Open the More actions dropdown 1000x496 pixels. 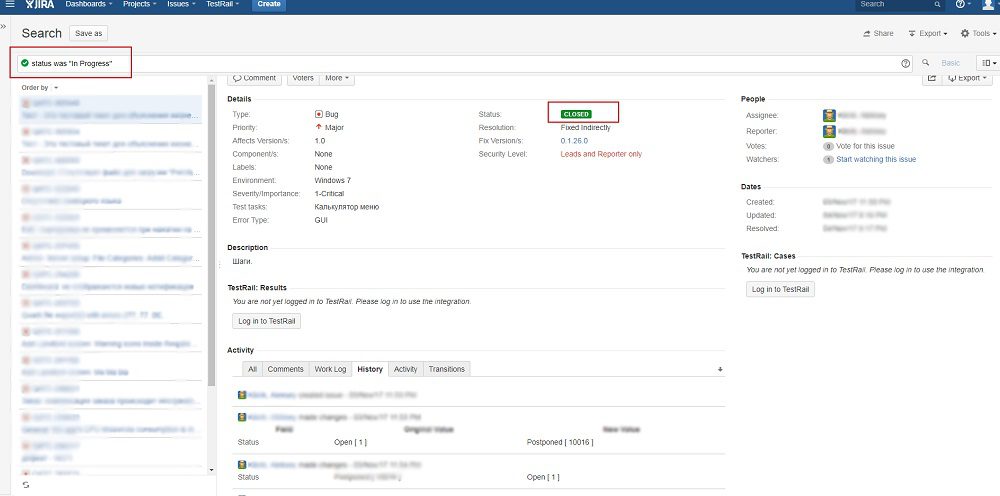pyautogui.click(x=337, y=78)
